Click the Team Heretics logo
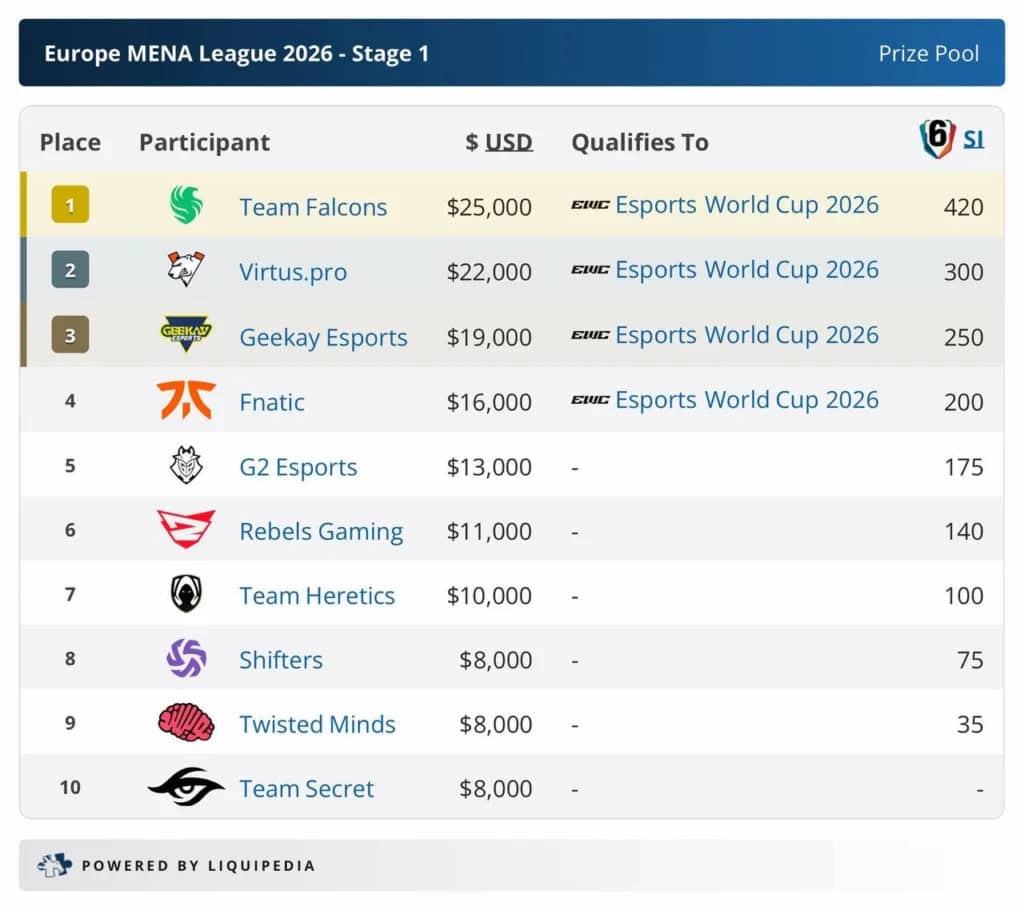1024x910 pixels. tap(186, 593)
